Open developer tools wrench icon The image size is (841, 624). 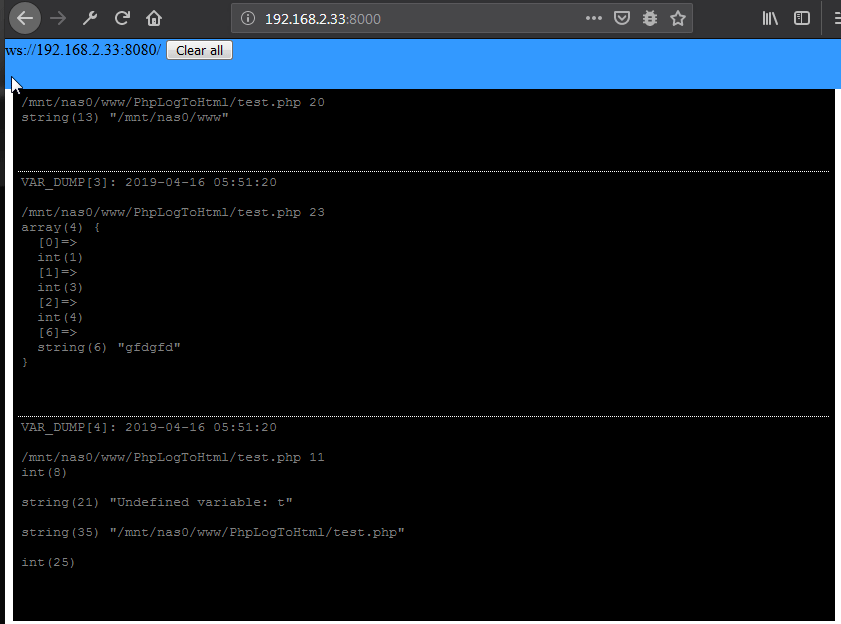click(90, 18)
